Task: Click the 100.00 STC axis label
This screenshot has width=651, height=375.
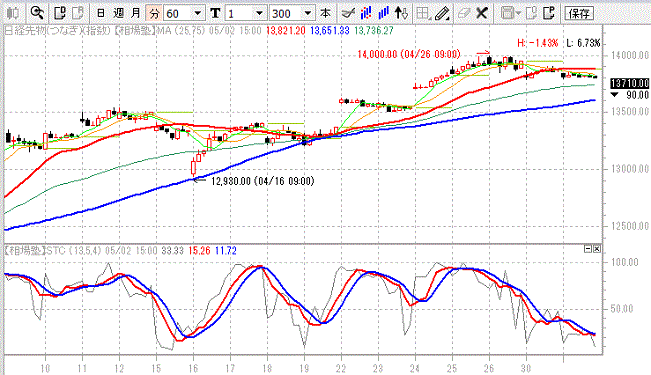Action: (624, 262)
